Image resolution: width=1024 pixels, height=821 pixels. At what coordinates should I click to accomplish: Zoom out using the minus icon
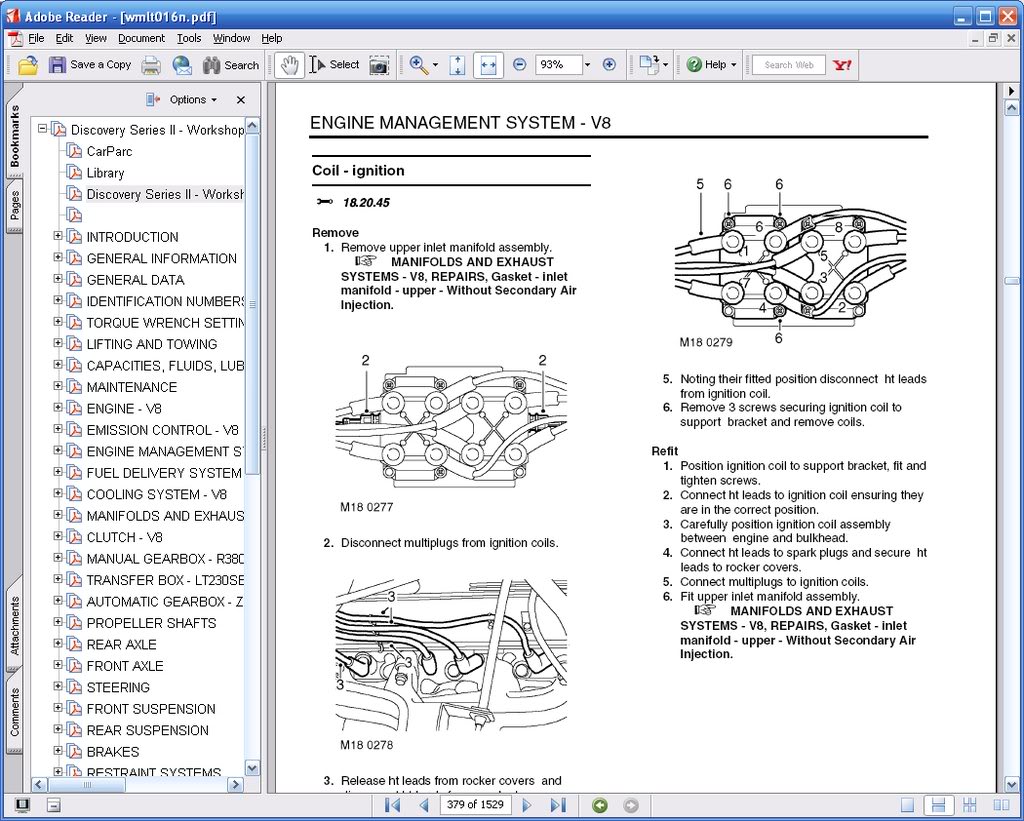(x=519, y=64)
